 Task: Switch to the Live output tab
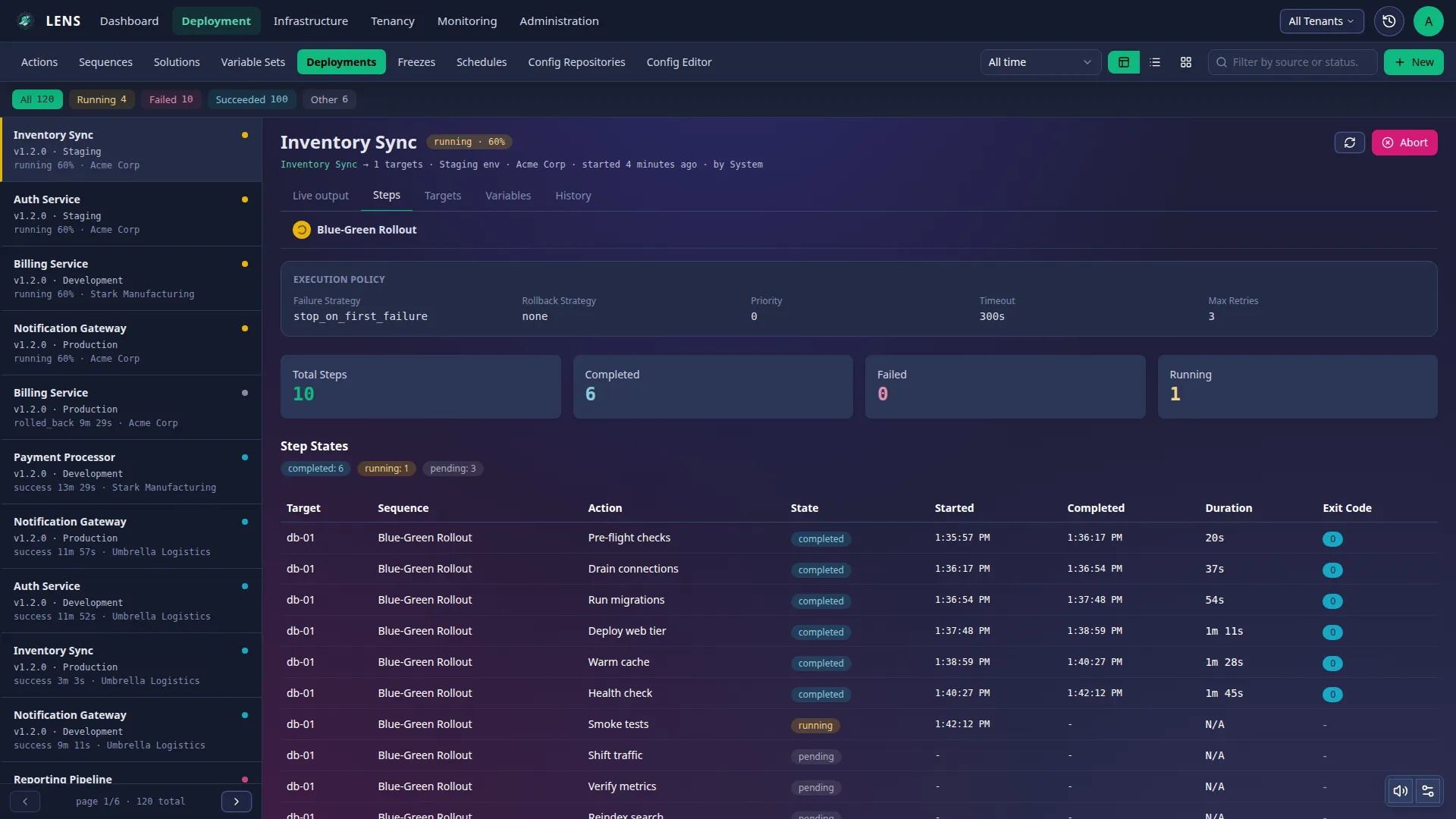pos(321,196)
